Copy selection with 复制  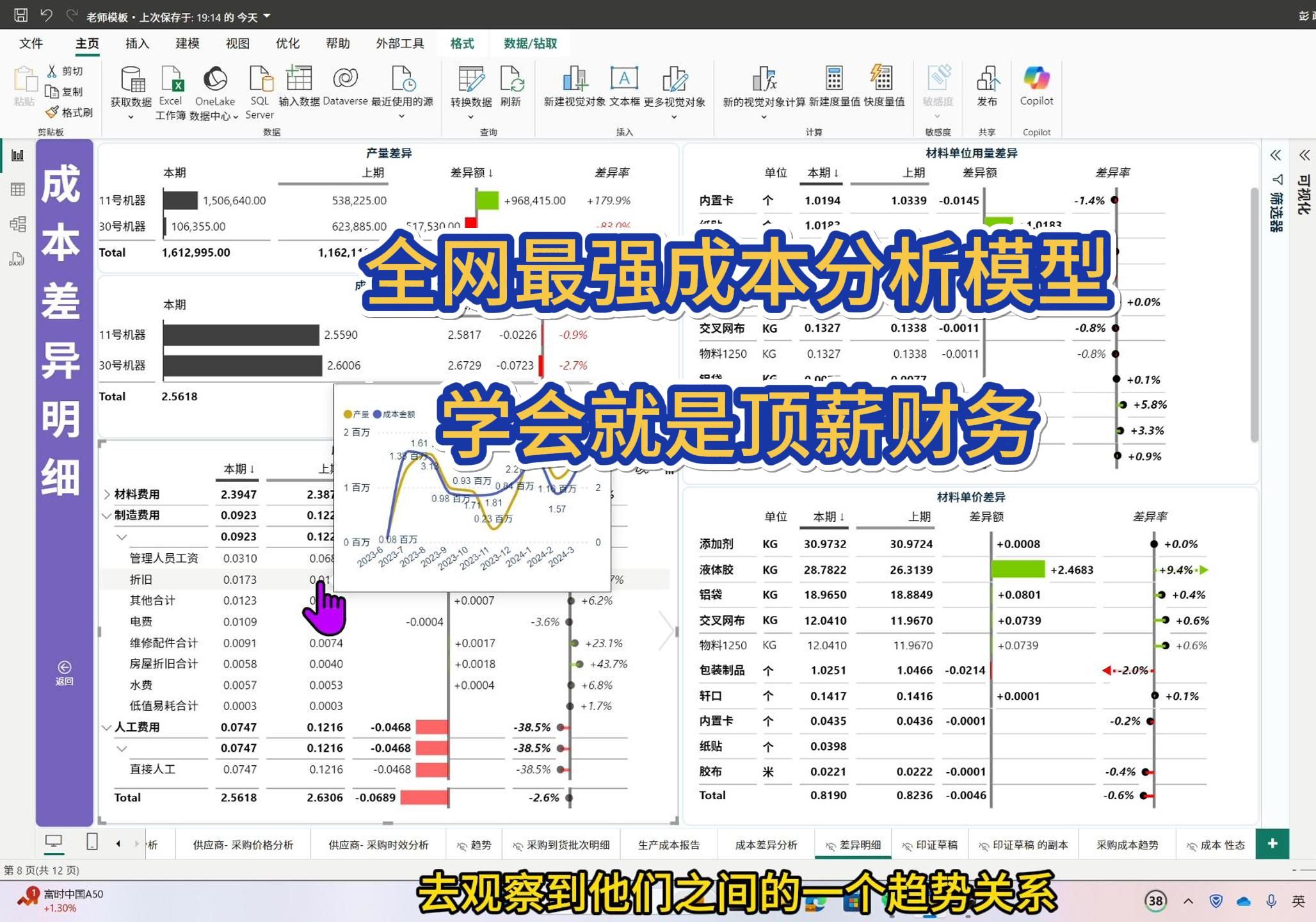[x=65, y=92]
